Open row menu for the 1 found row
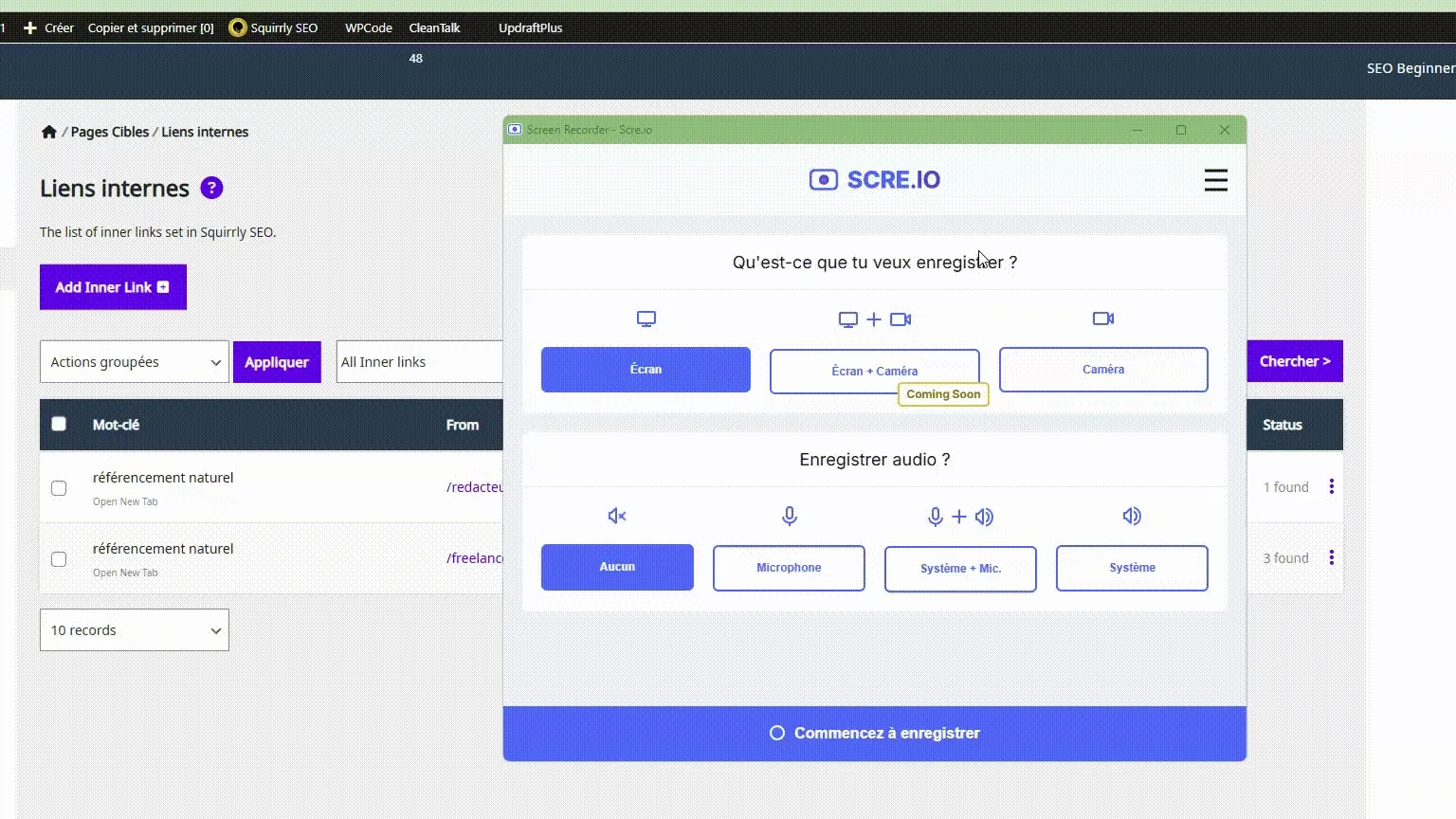The image size is (1456, 819). pyautogui.click(x=1332, y=486)
